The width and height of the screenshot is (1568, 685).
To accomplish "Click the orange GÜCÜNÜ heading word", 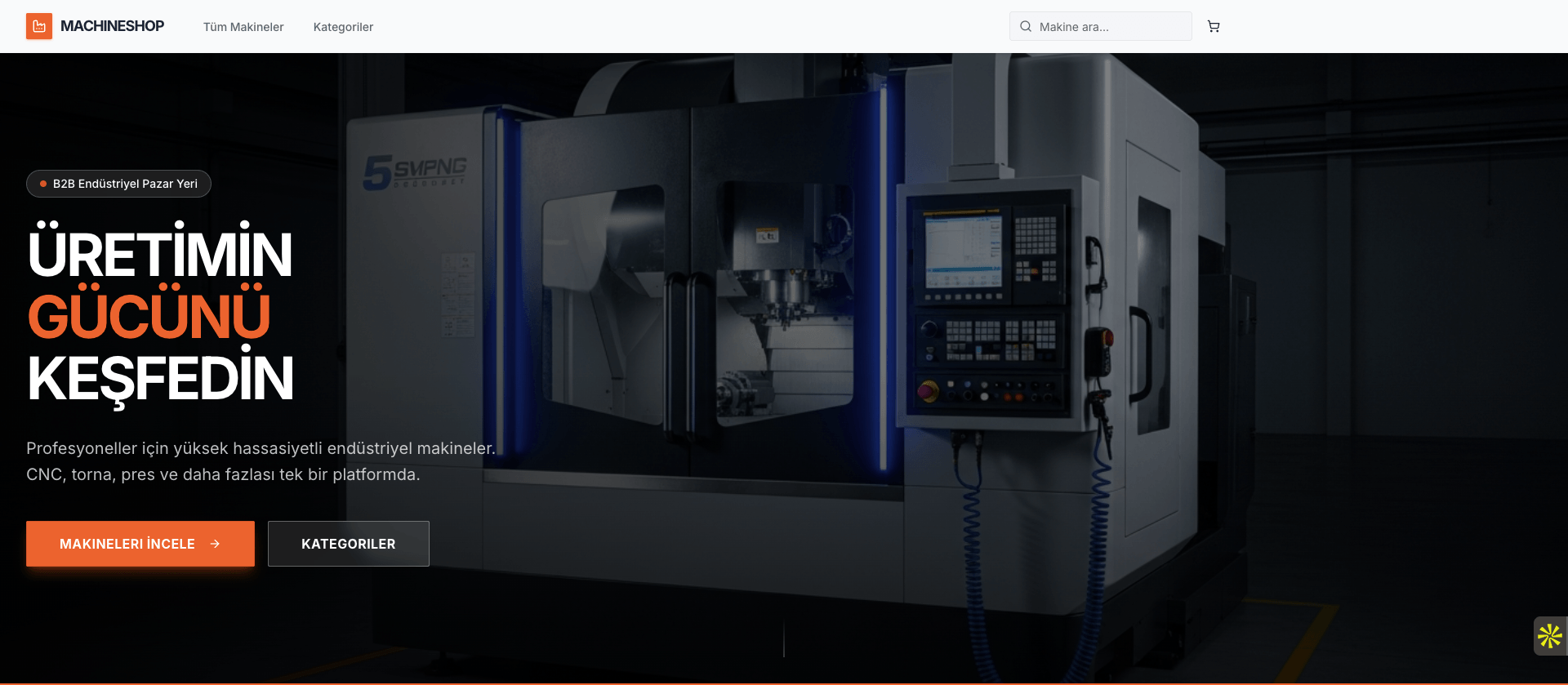I will 149,314.
